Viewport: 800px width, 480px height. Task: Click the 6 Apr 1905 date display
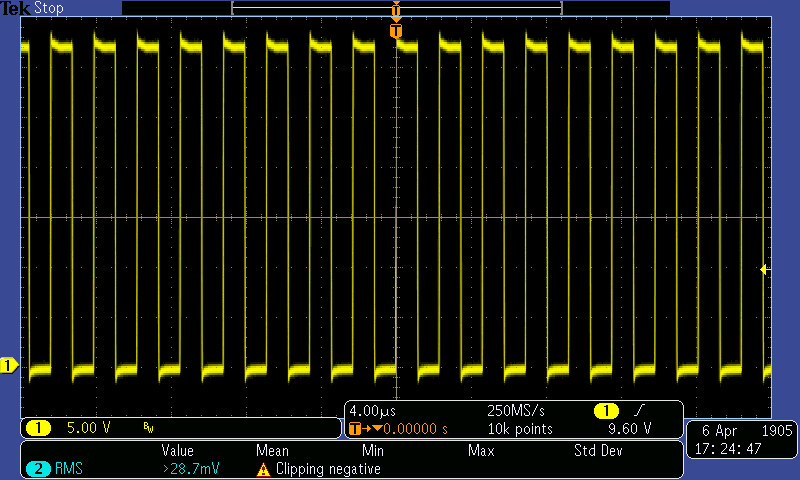tap(747, 431)
